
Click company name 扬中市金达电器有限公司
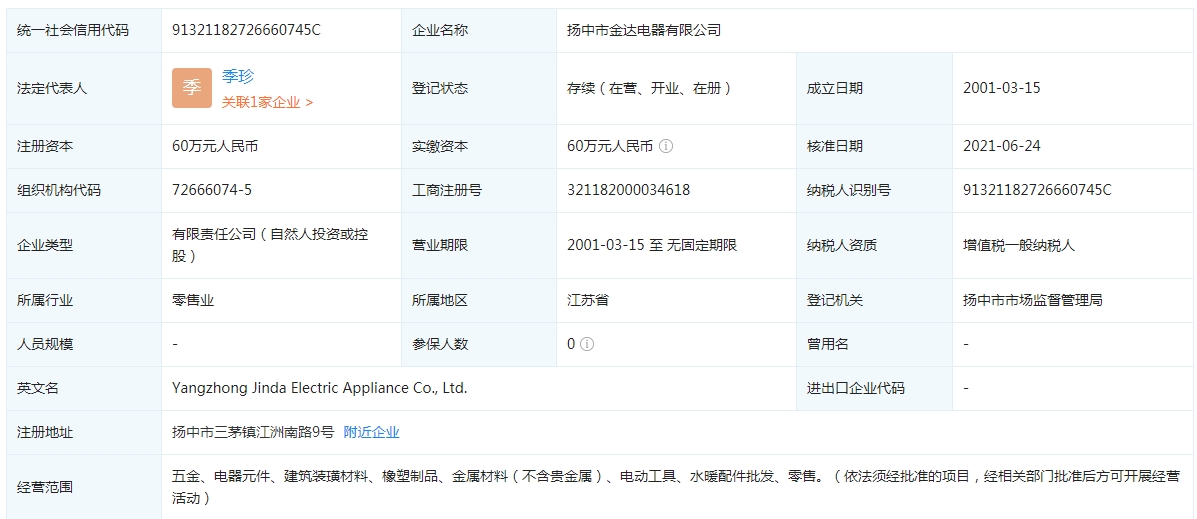click(644, 30)
